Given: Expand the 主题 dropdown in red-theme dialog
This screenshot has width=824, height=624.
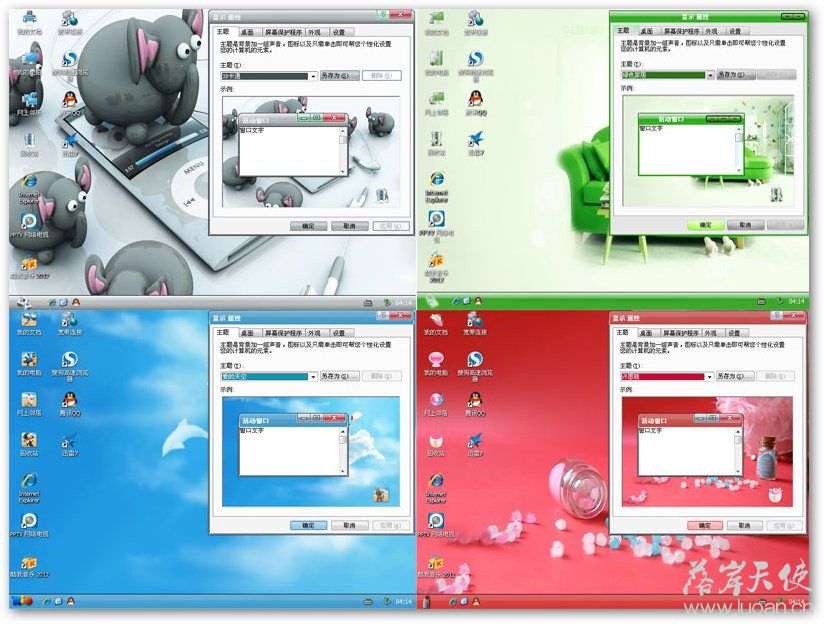Looking at the screenshot, I should pos(711,376).
